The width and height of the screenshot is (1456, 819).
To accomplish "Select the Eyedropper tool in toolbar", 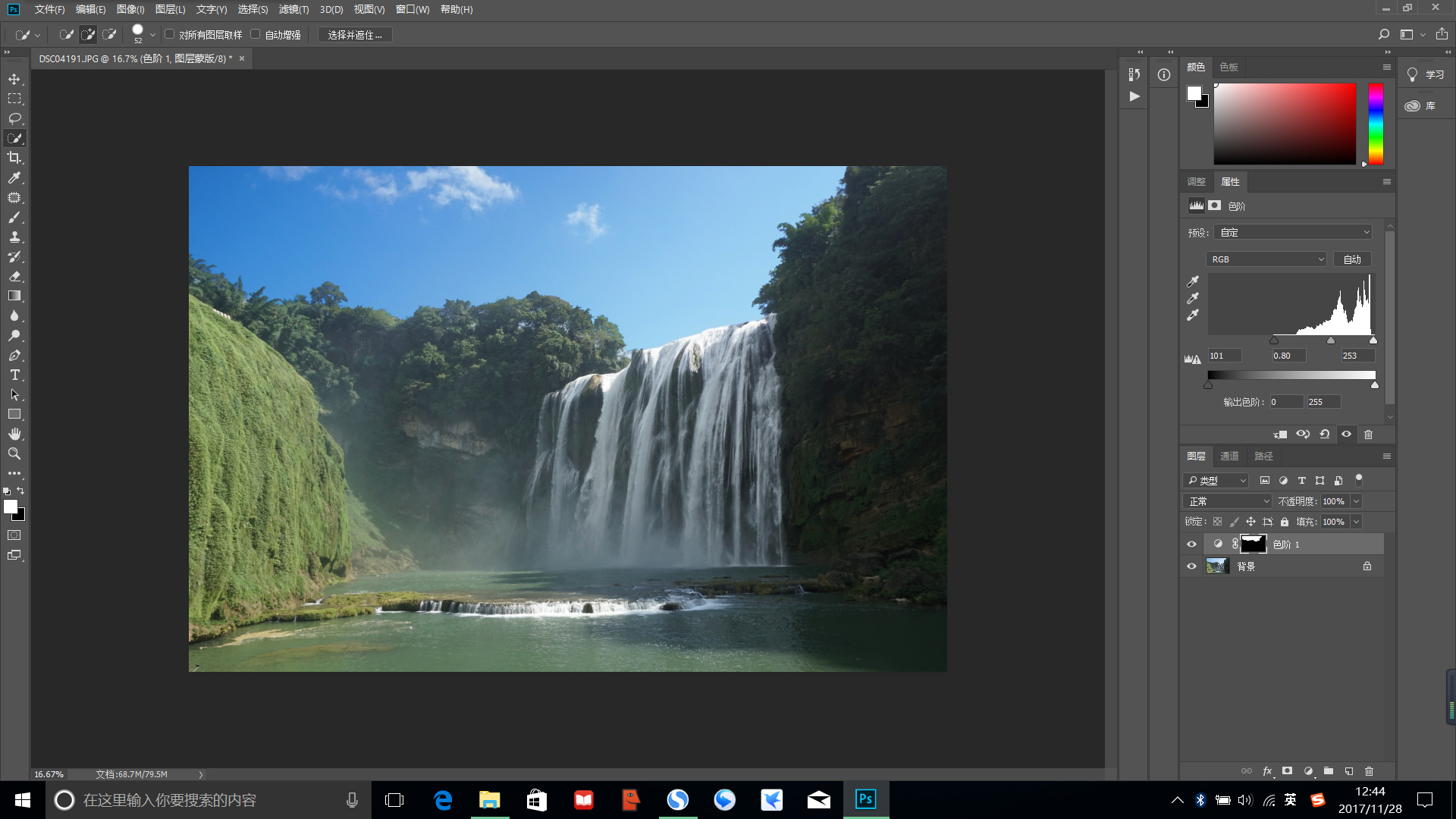I will click(x=14, y=177).
